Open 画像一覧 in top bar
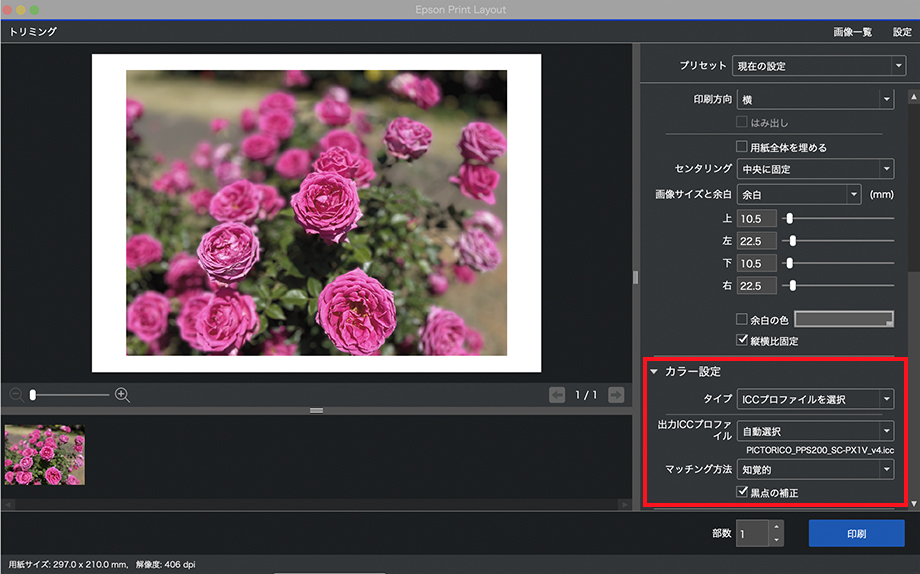This screenshot has height=574, width=920. tap(852, 32)
